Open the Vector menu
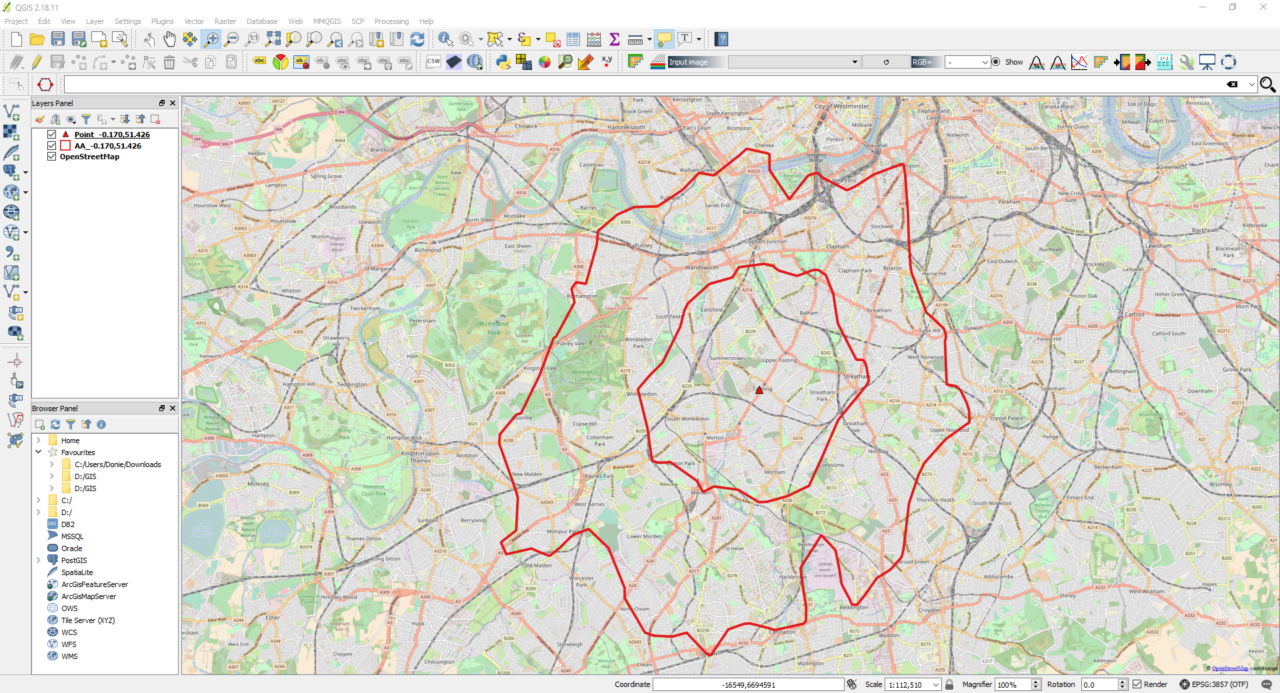Viewport: 1280px width, 693px height. click(193, 21)
